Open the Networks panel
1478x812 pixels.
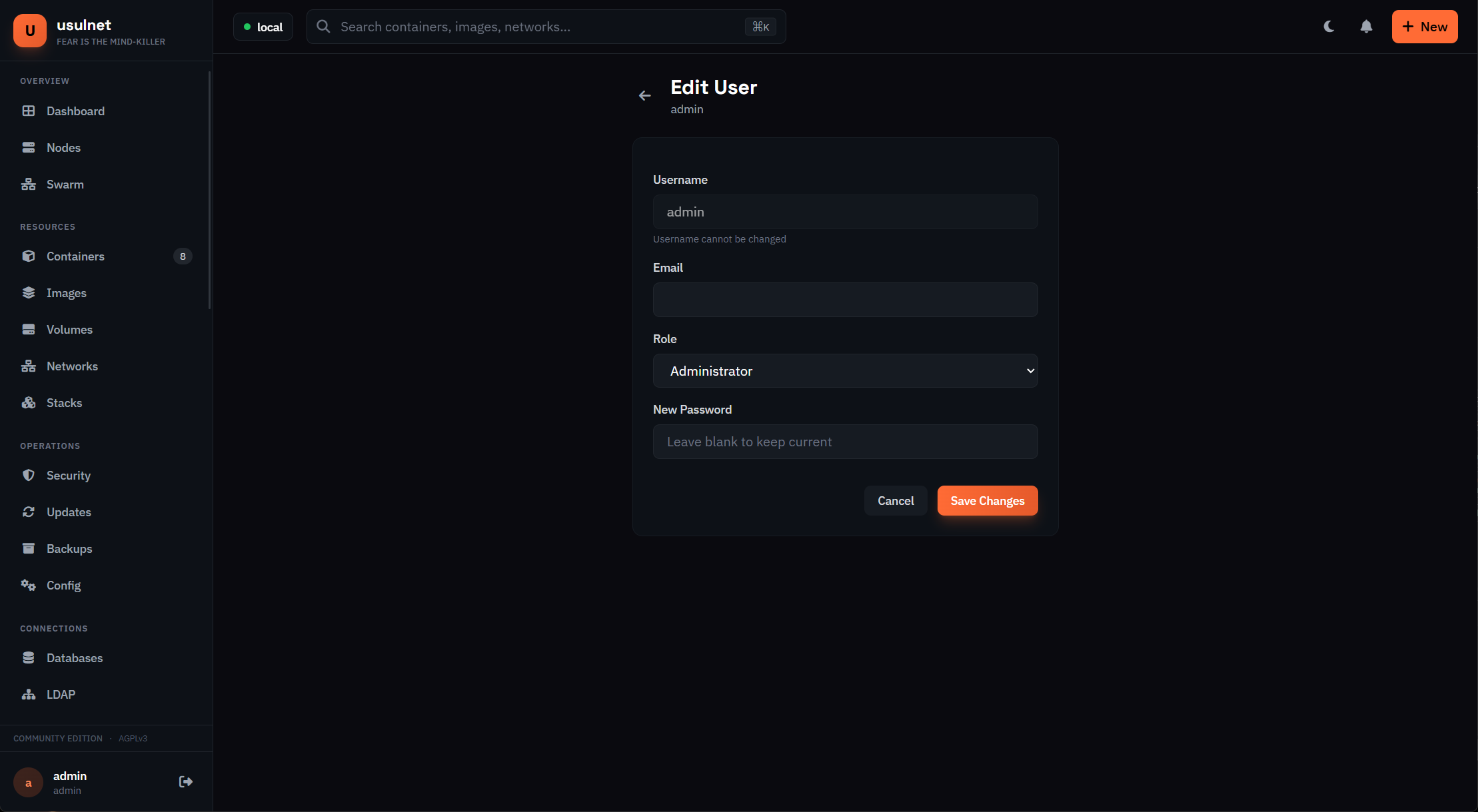point(71,366)
